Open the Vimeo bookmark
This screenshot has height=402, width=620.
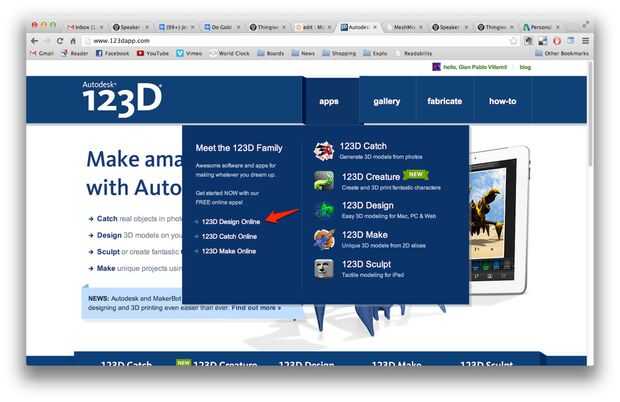point(189,53)
